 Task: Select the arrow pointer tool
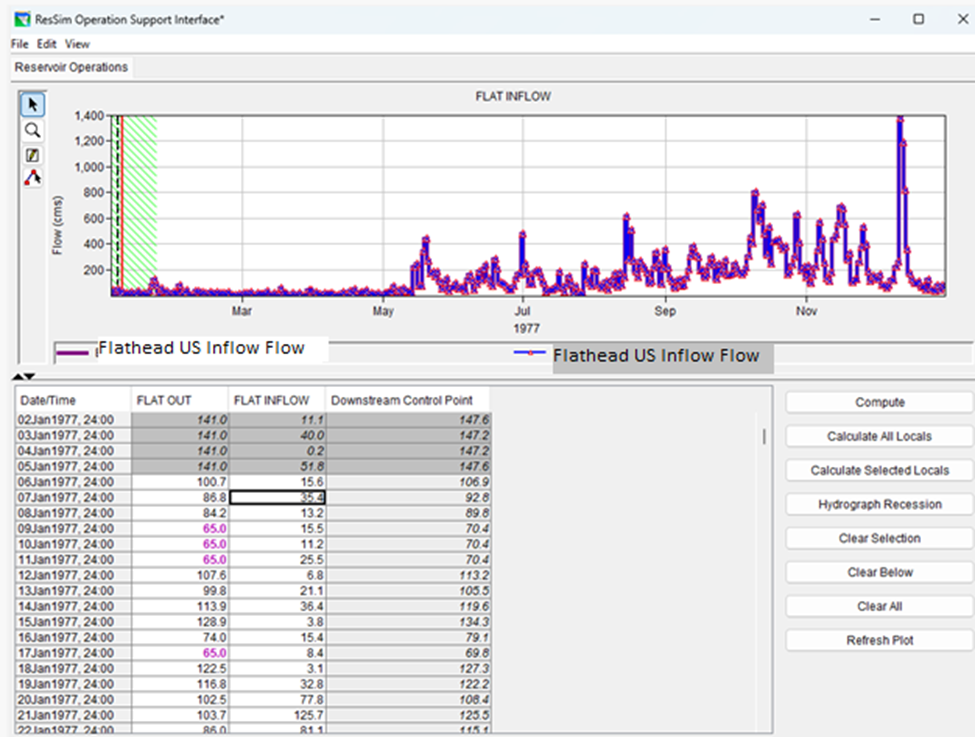point(33,105)
